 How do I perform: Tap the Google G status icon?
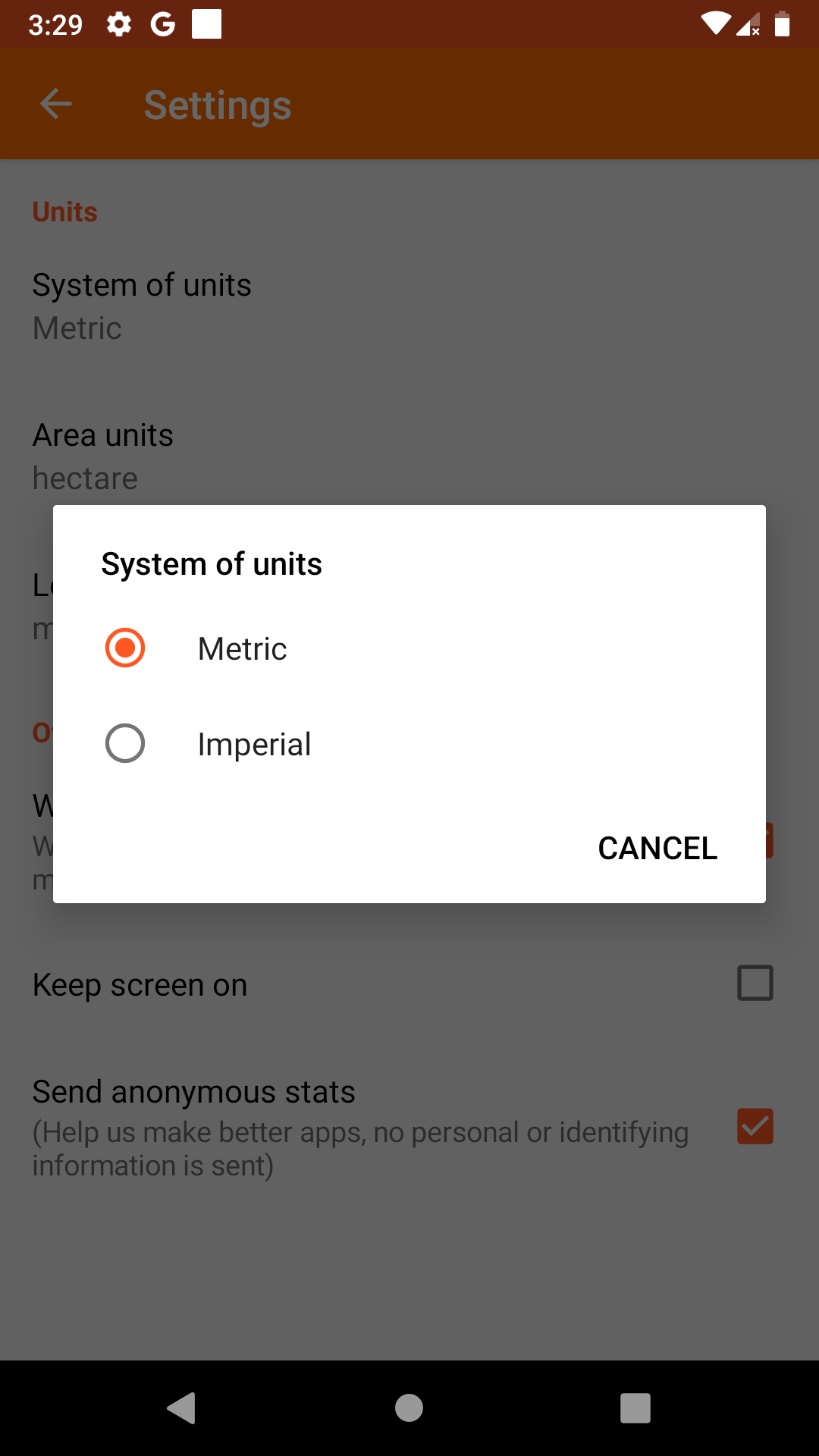tap(163, 24)
